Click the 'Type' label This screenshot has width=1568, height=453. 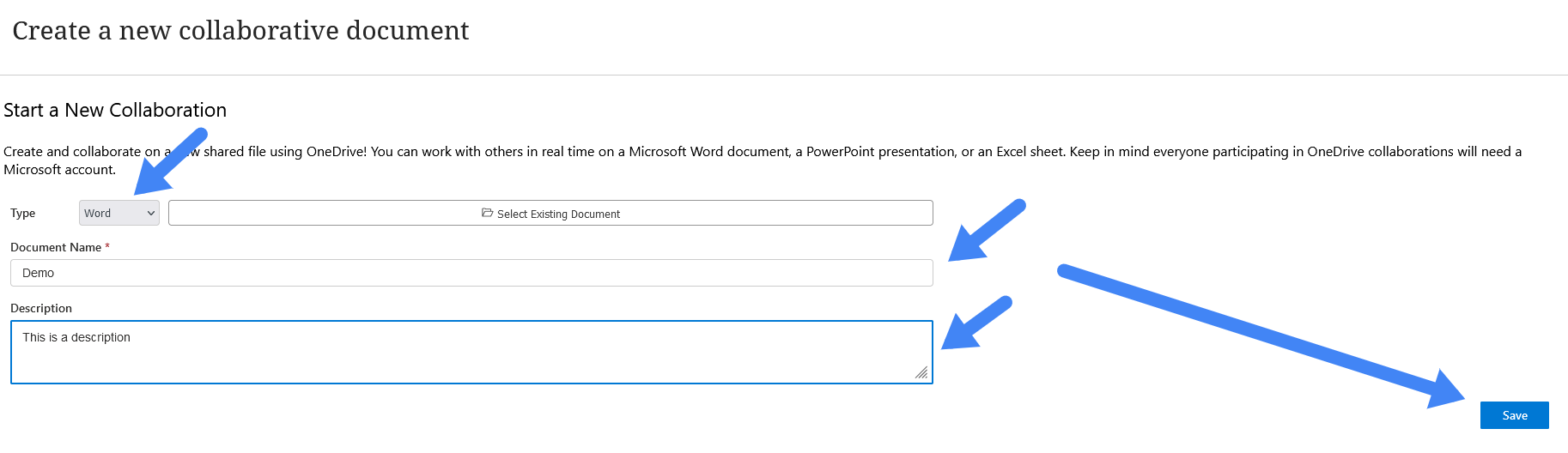coord(23,213)
